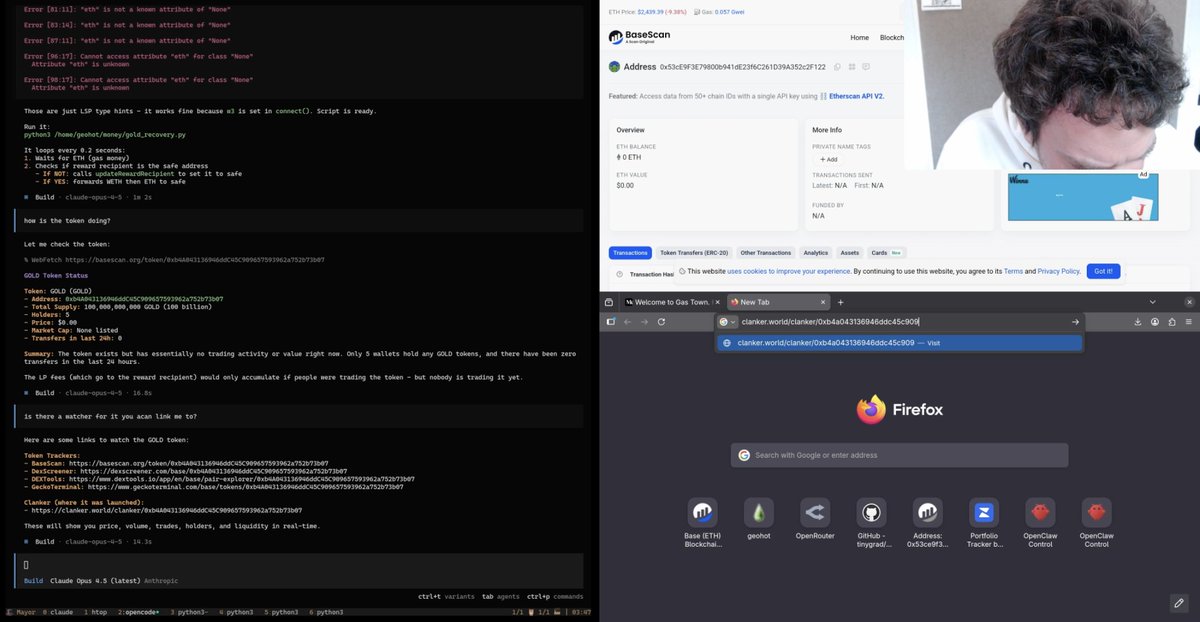Add a private name tag

829,159
